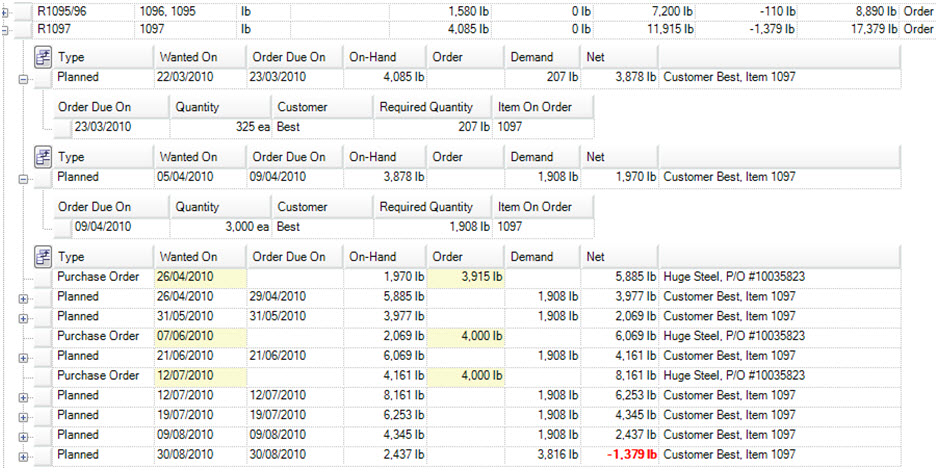Expand the Planned 12/07/2010 row
This screenshot has height=476, width=938.
point(24,396)
